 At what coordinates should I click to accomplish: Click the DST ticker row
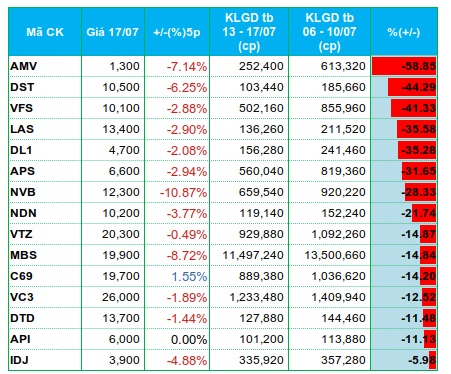click(223, 87)
